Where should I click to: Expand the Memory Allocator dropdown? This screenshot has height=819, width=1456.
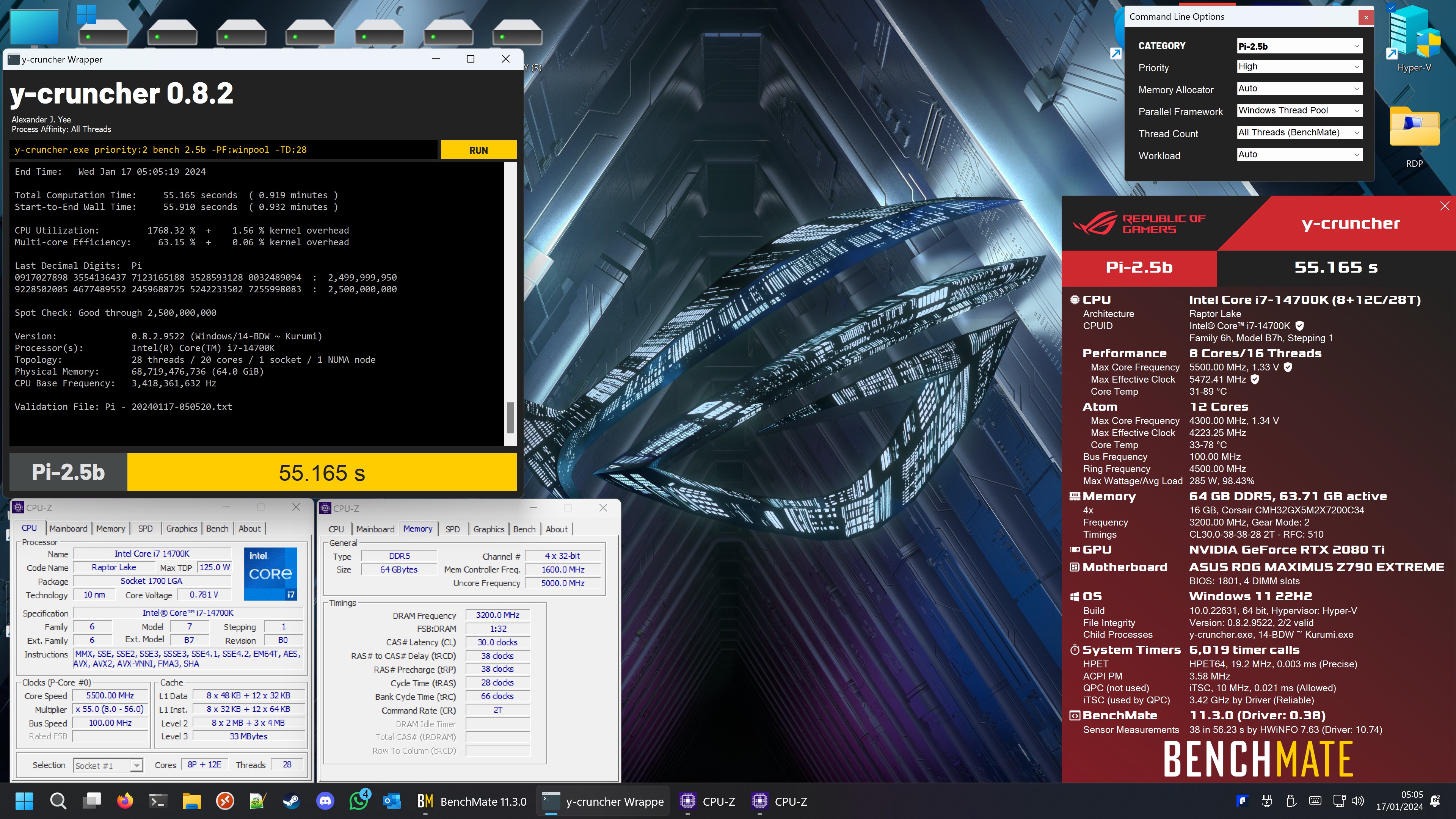point(1299,89)
